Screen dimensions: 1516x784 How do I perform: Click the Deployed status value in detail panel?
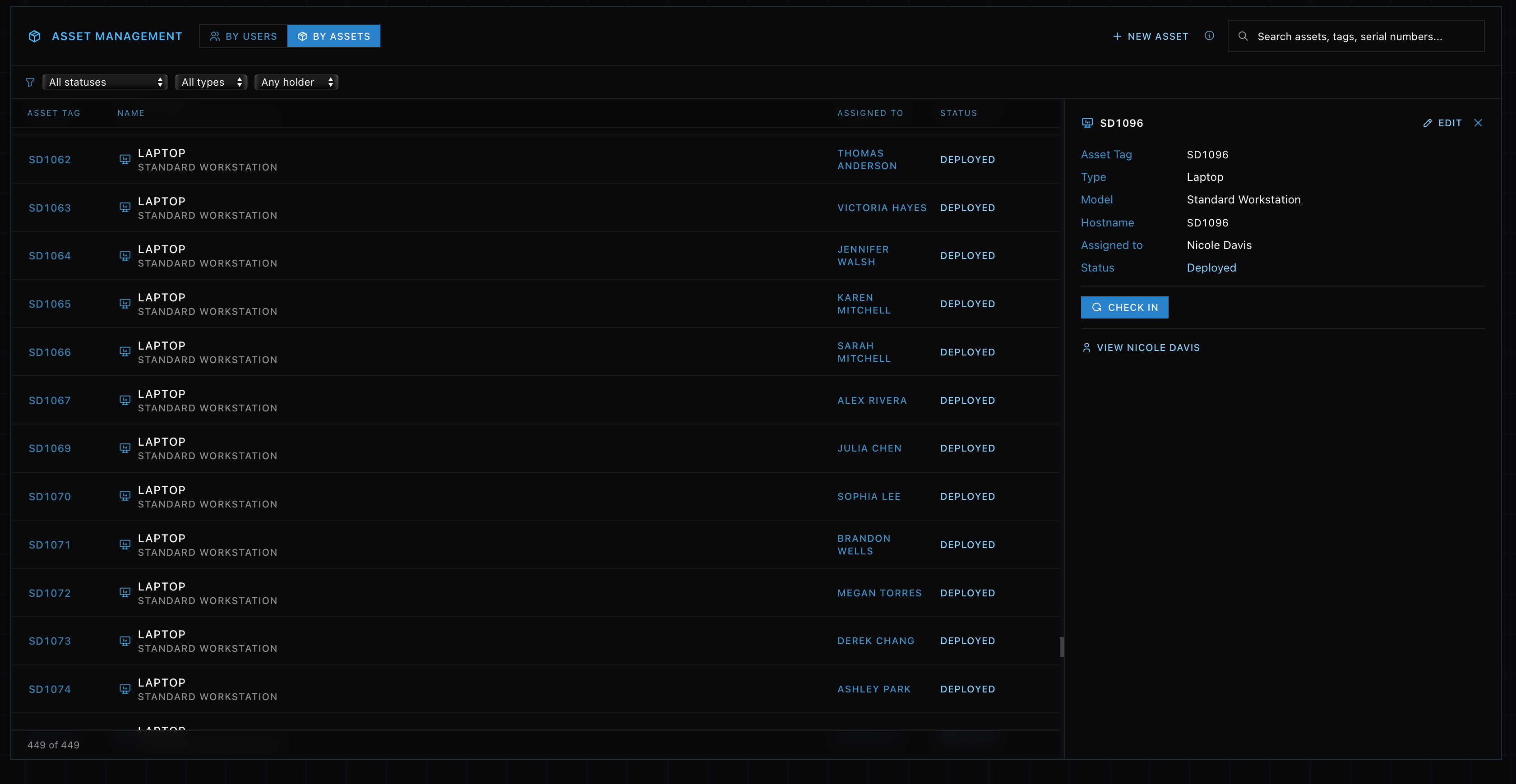tap(1211, 268)
